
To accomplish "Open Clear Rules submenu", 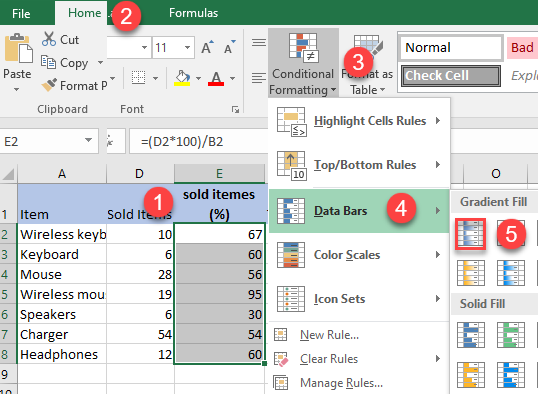I will pos(359,359).
